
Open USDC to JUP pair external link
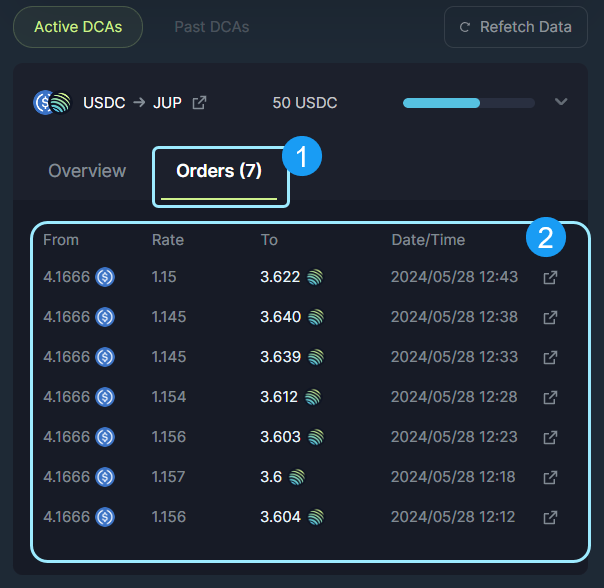[x=199, y=103]
